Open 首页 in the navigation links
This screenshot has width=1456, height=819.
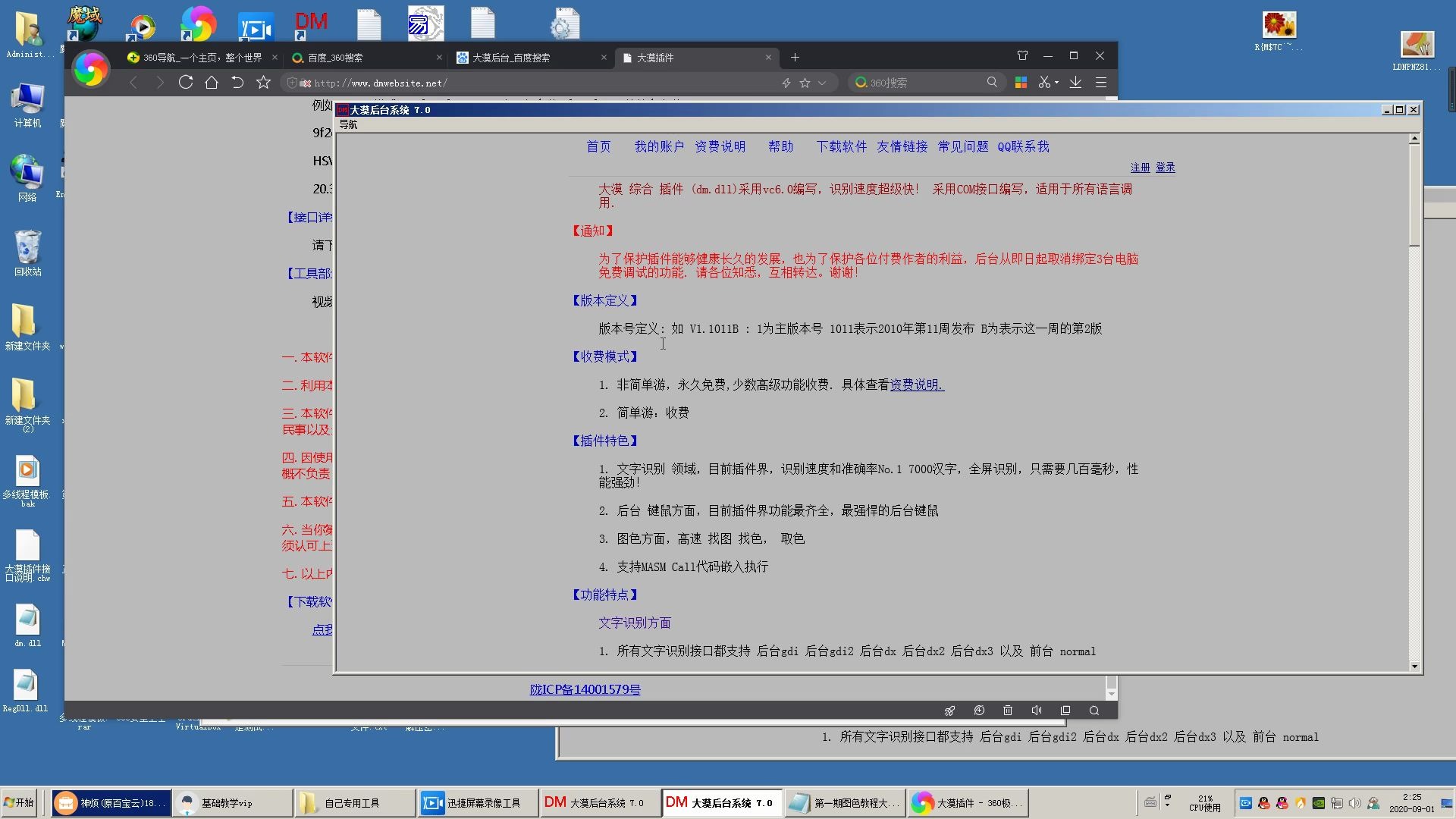pos(598,147)
